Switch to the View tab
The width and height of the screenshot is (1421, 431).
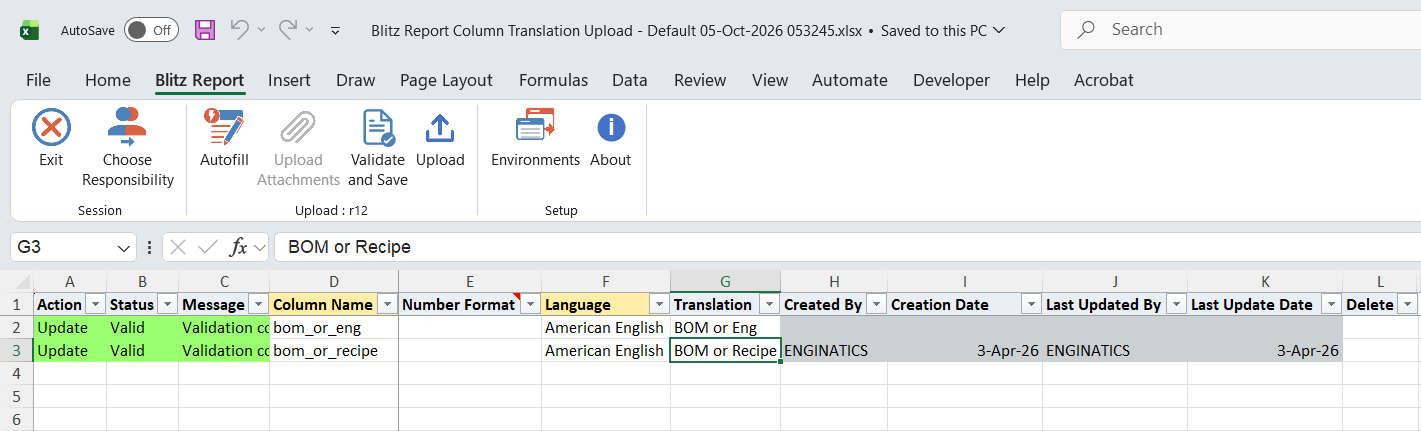point(770,80)
